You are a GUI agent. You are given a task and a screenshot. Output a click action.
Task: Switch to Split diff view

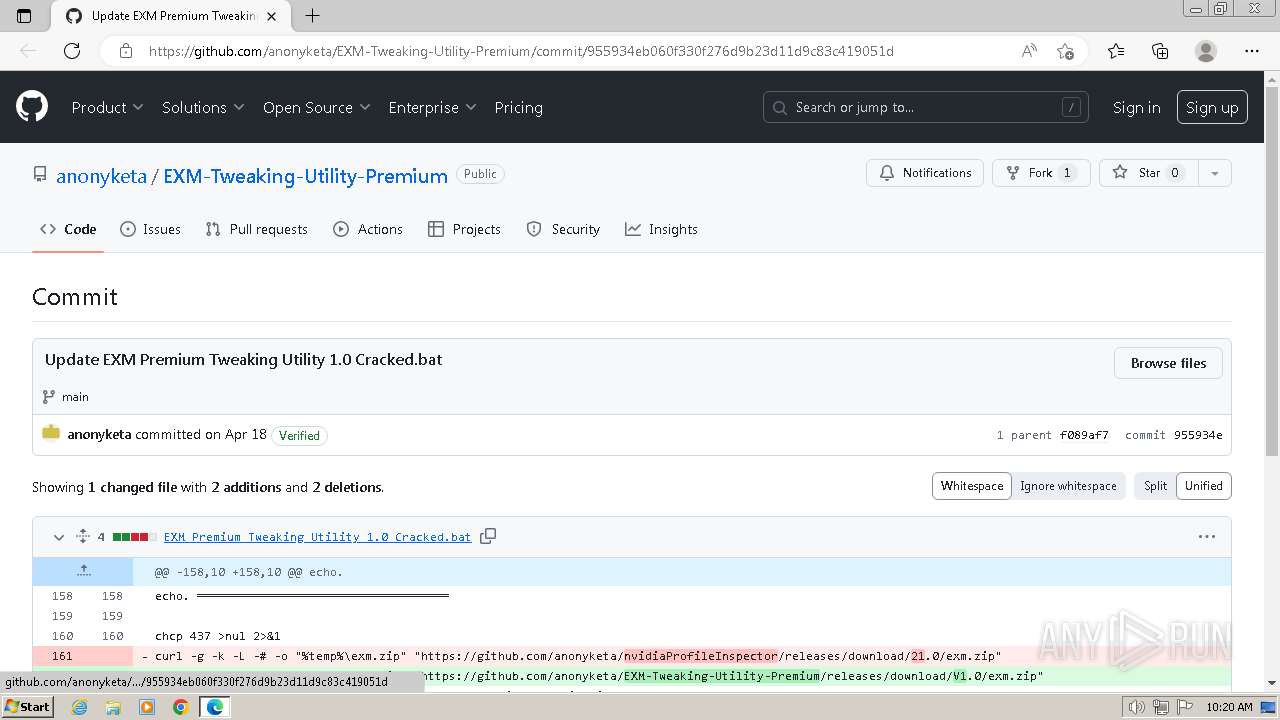point(1155,486)
